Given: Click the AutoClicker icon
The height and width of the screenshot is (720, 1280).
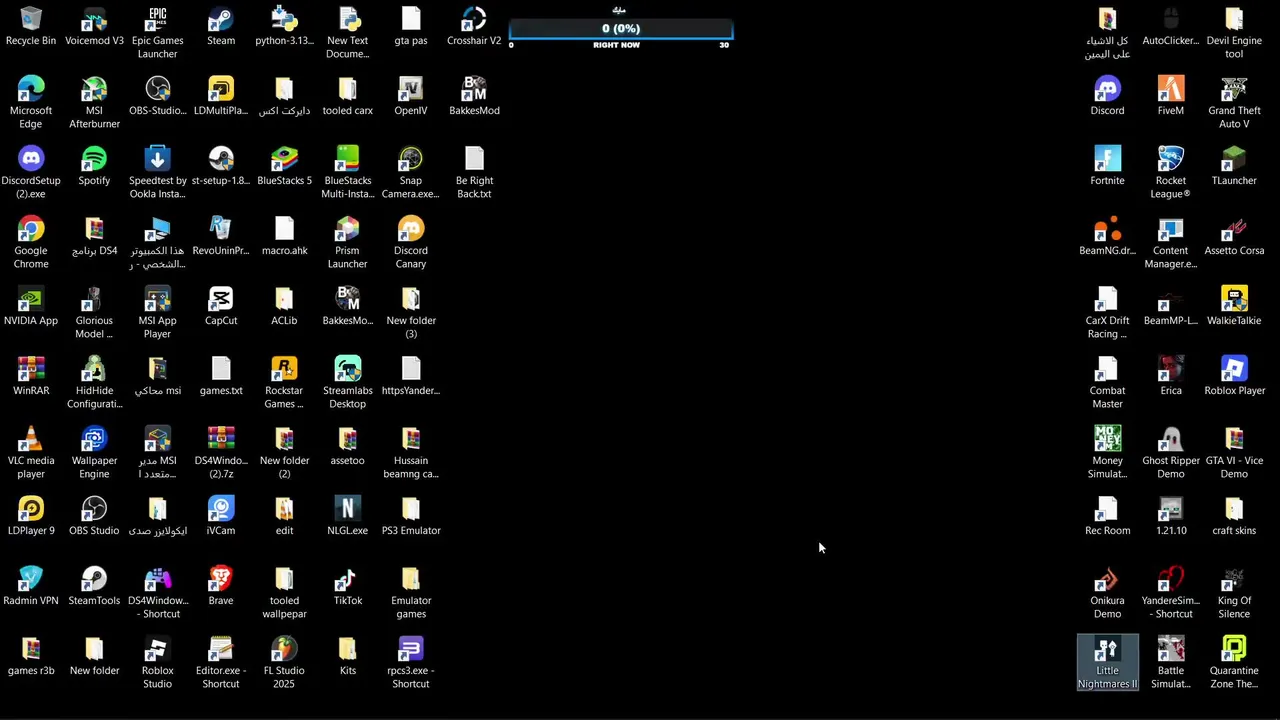Looking at the screenshot, I should 1171,27.
